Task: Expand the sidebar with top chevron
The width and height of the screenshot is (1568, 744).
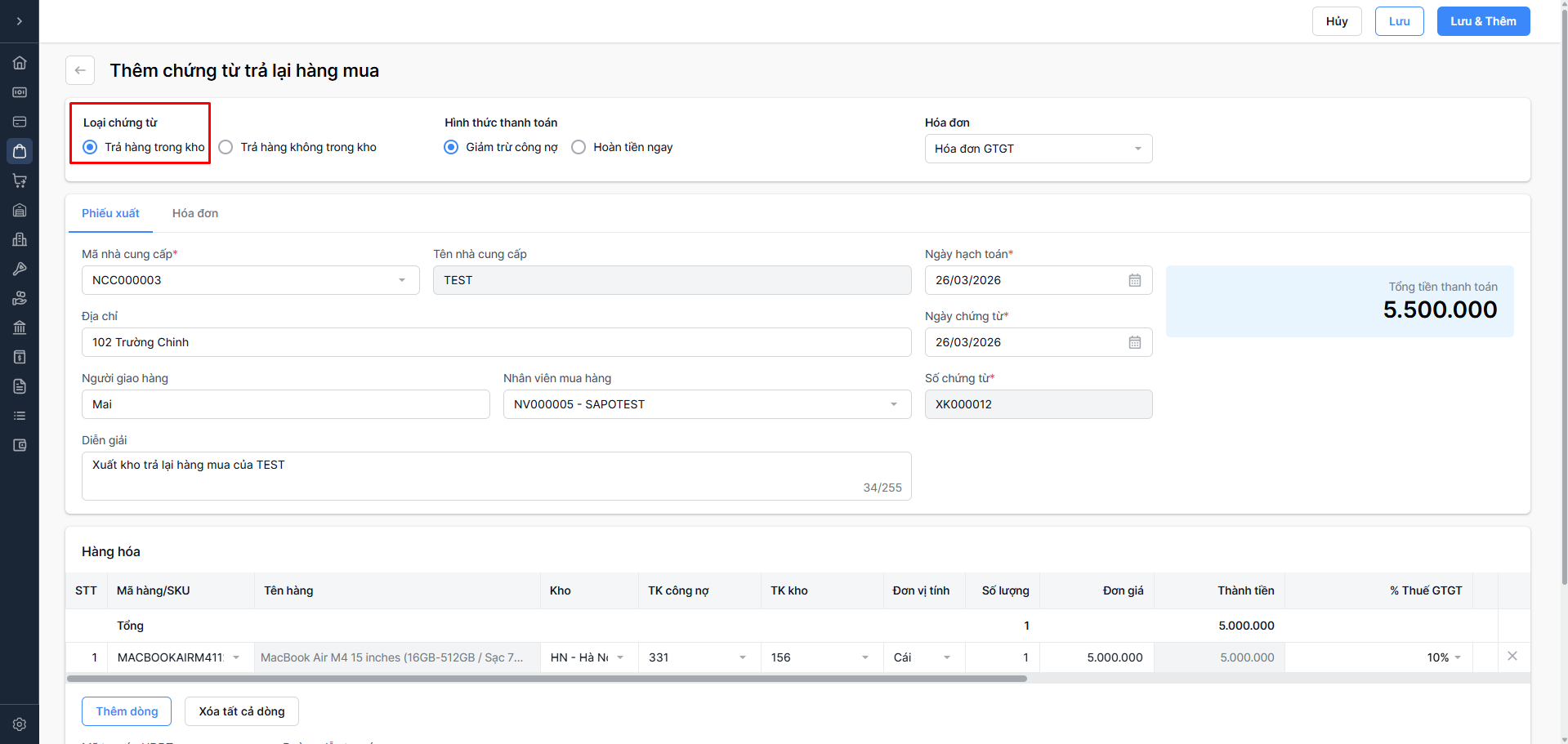Action: pyautogui.click(x=20, y=21)
